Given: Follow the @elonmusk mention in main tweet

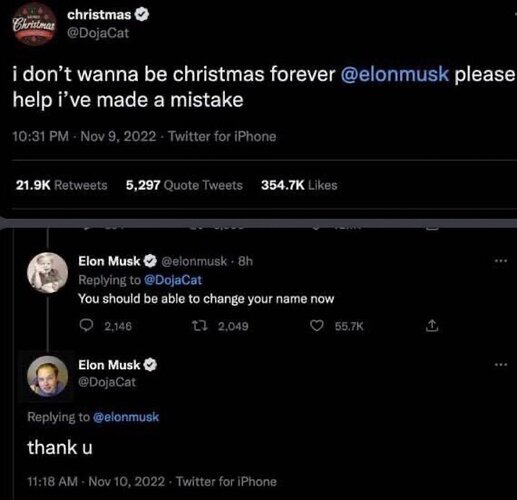Looking at the screenshot, I should (395, 74).
